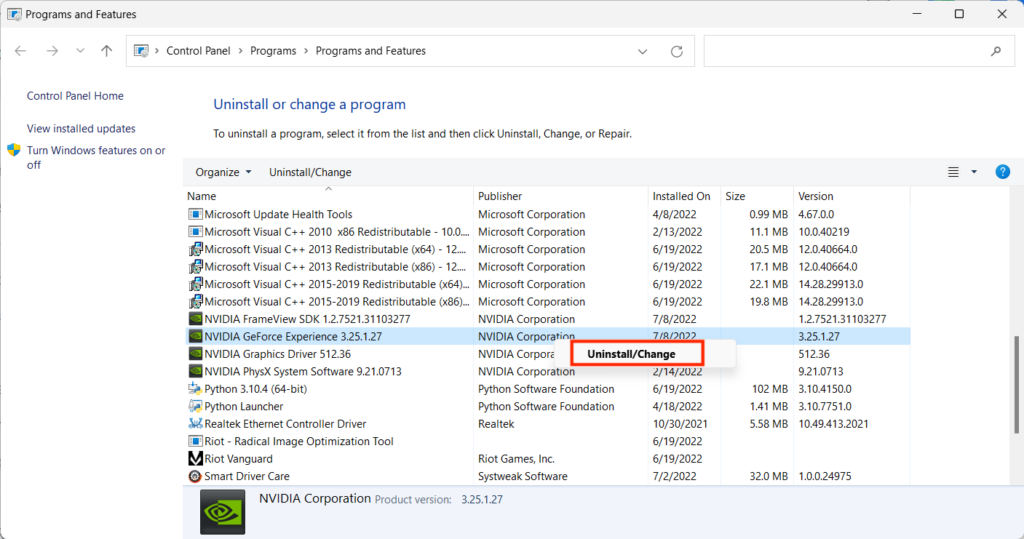
Task: Click the help question mark icon
Action: pyautogui.click(x=1002, y=172)
